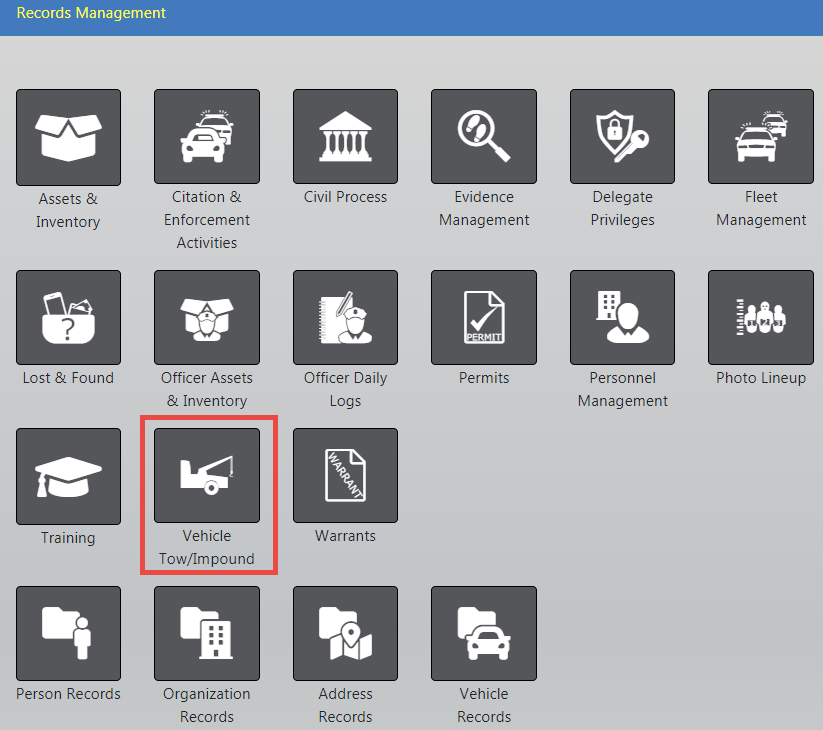Open the Lost & Found tile

click(x=68, y=317)
